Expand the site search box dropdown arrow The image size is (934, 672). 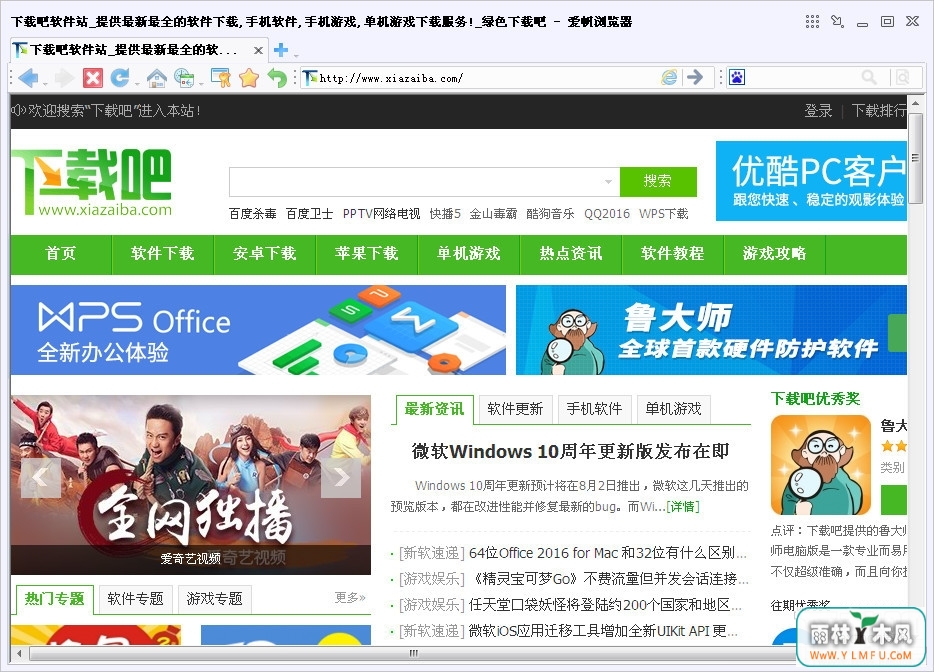(x=608, y=182)
